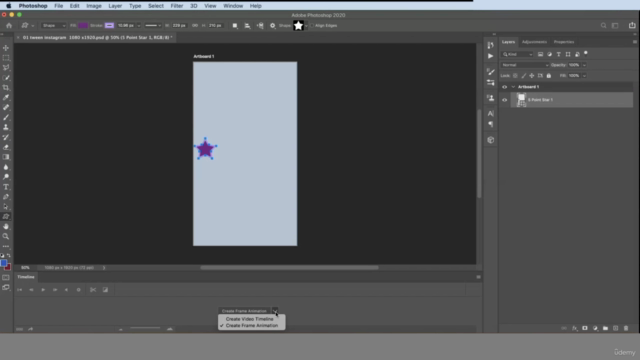Click the Home icon in options bar
This screenshot has height=360, width=640.
9,25
